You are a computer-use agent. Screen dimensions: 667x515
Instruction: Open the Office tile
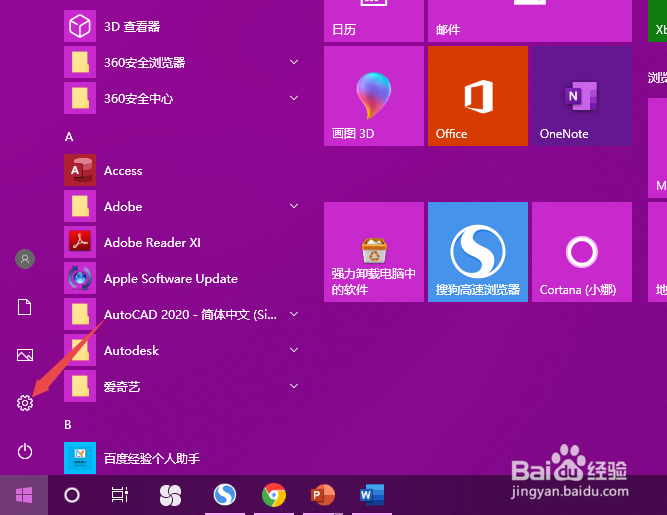click(x=478, y=96)
